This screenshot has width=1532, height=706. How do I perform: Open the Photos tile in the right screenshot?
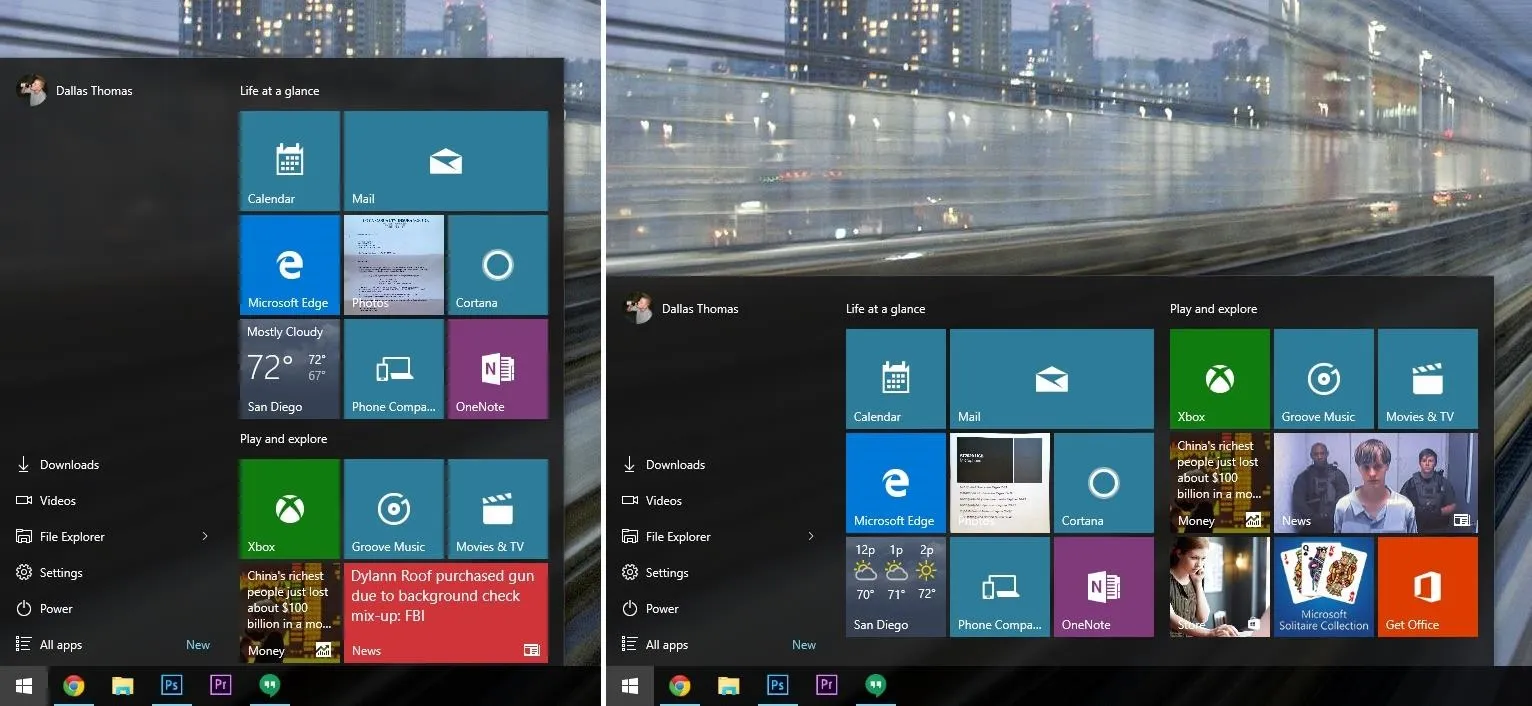tap(1000, 483)
